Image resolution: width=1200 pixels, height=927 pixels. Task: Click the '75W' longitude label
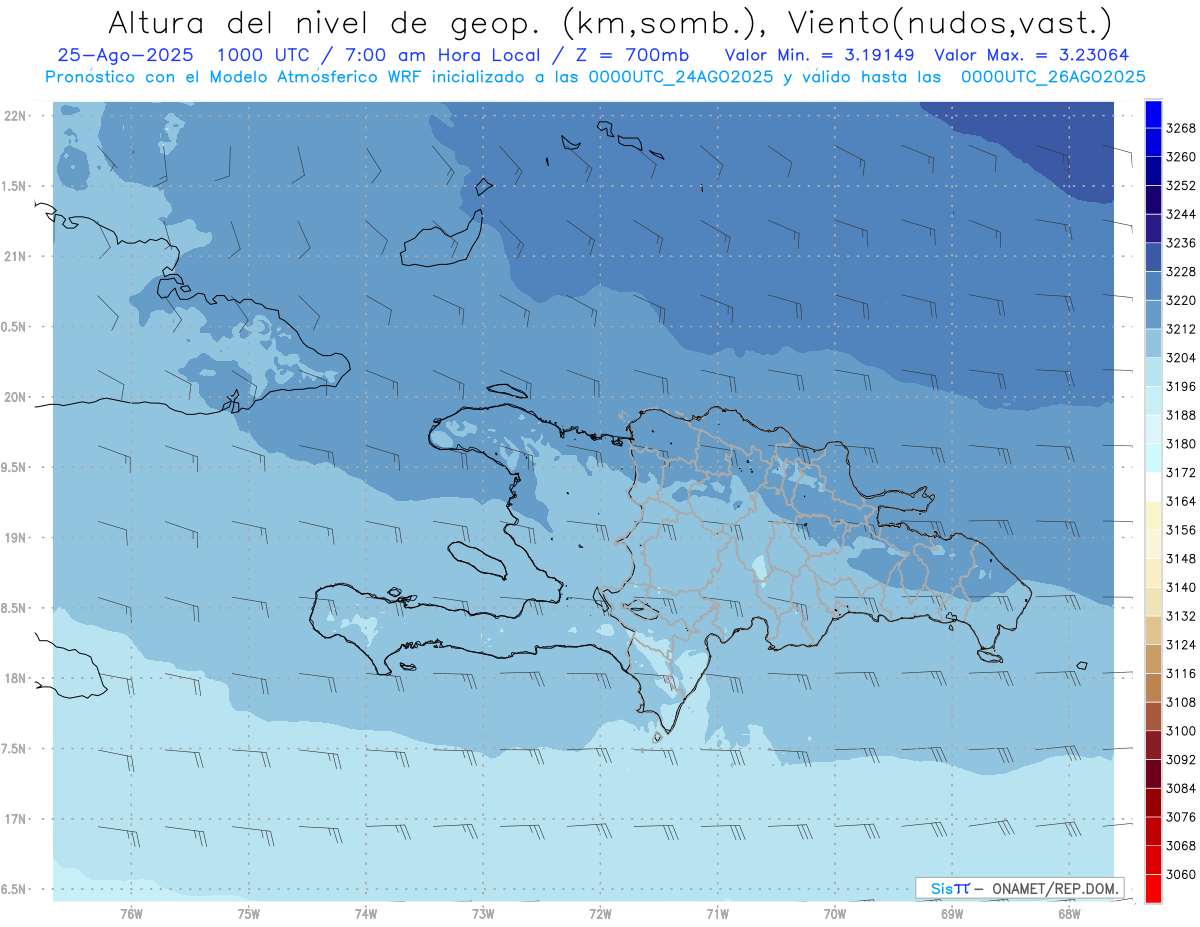pyautogui.click(x=249, y=913)
